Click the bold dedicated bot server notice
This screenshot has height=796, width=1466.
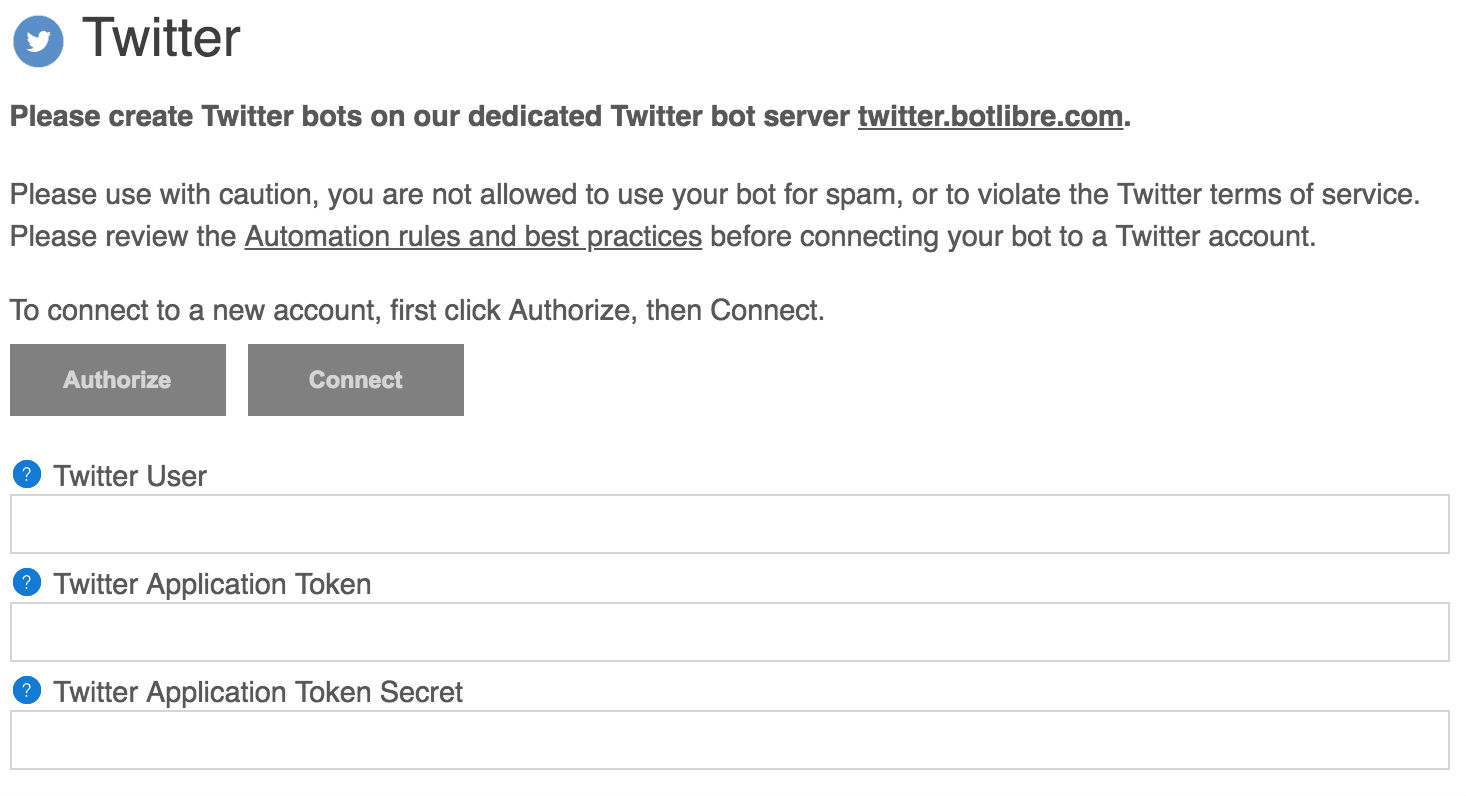(x=432, y=117)
